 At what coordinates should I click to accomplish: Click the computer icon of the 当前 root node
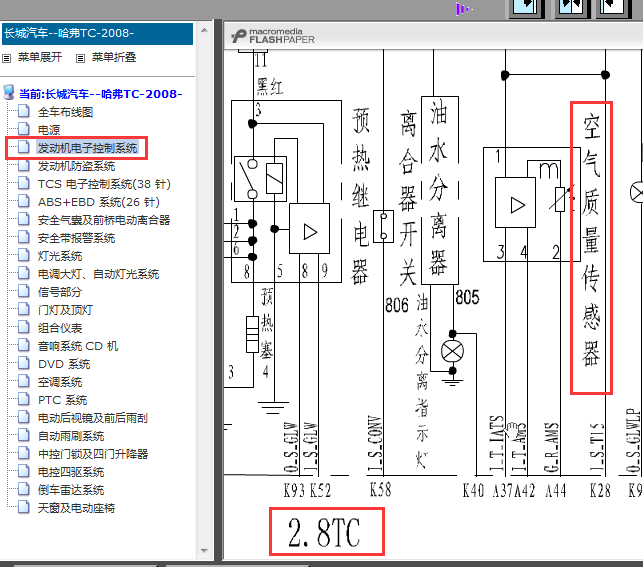click(9, 93)
